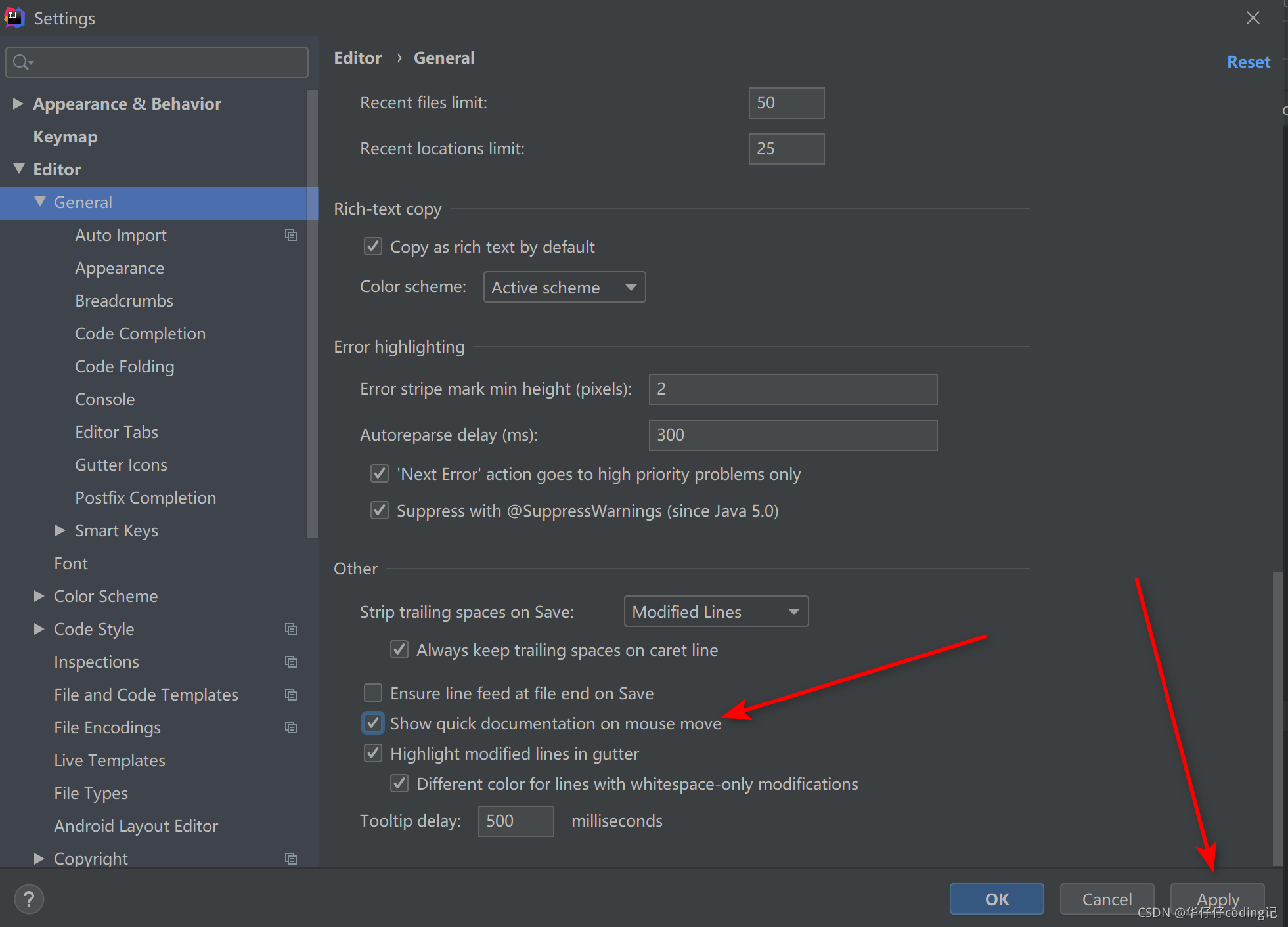The width and height of the screenshot is (1288, 927).
Task: Collapse the General tree node arrow
Action: [40, 202]
